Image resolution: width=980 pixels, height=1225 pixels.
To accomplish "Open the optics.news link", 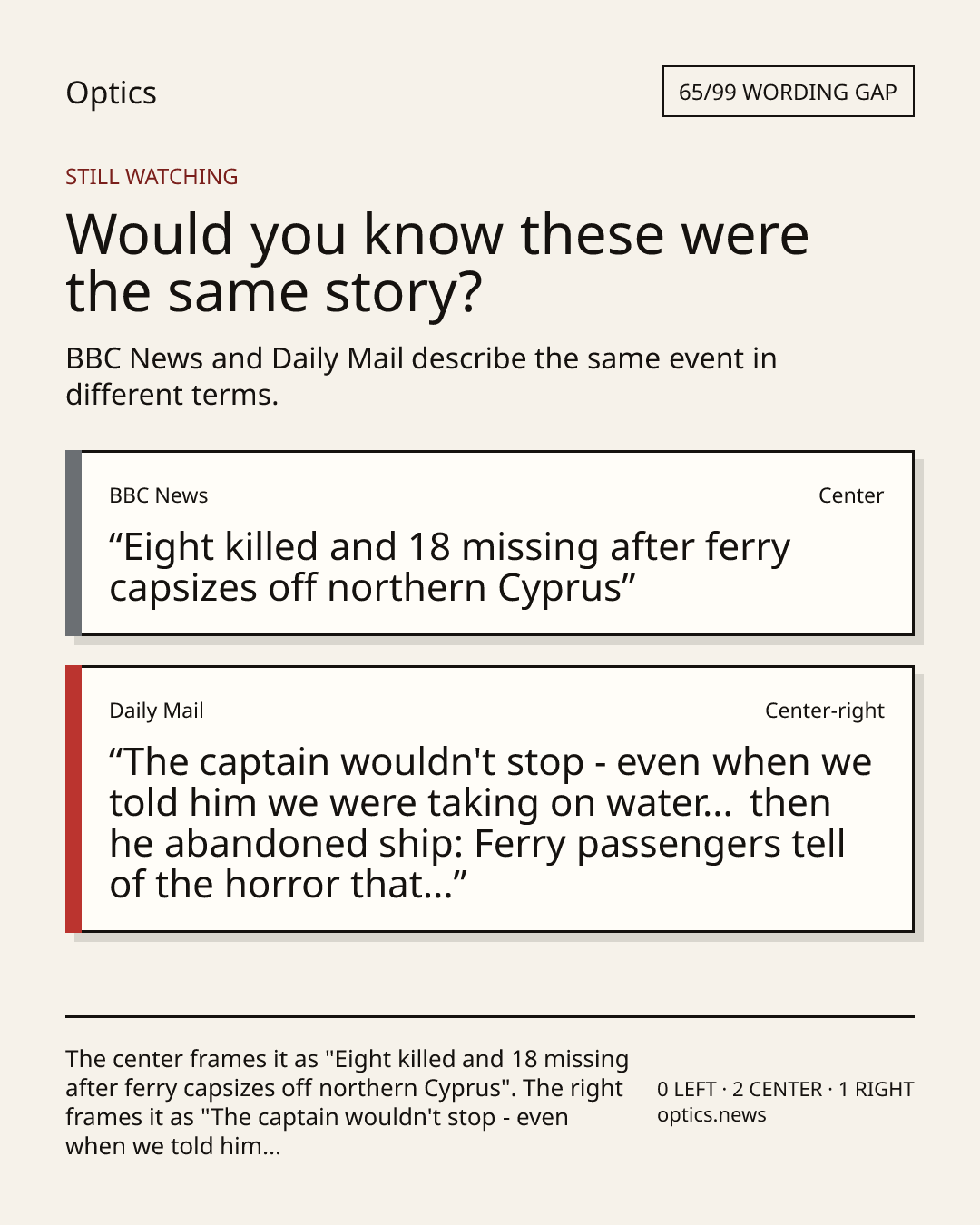I will 711,1115.
